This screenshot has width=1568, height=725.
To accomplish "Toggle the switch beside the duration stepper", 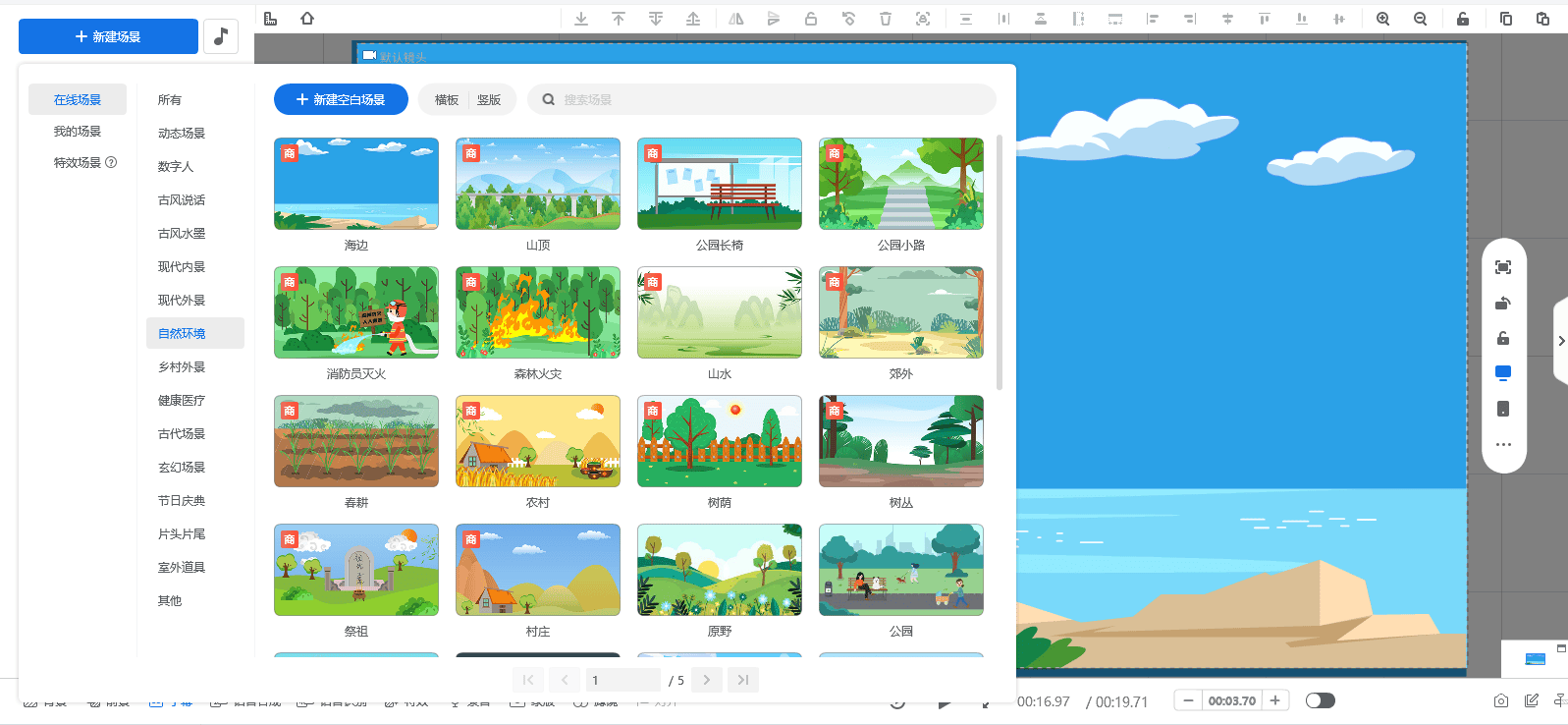I will pos(1320,700).
